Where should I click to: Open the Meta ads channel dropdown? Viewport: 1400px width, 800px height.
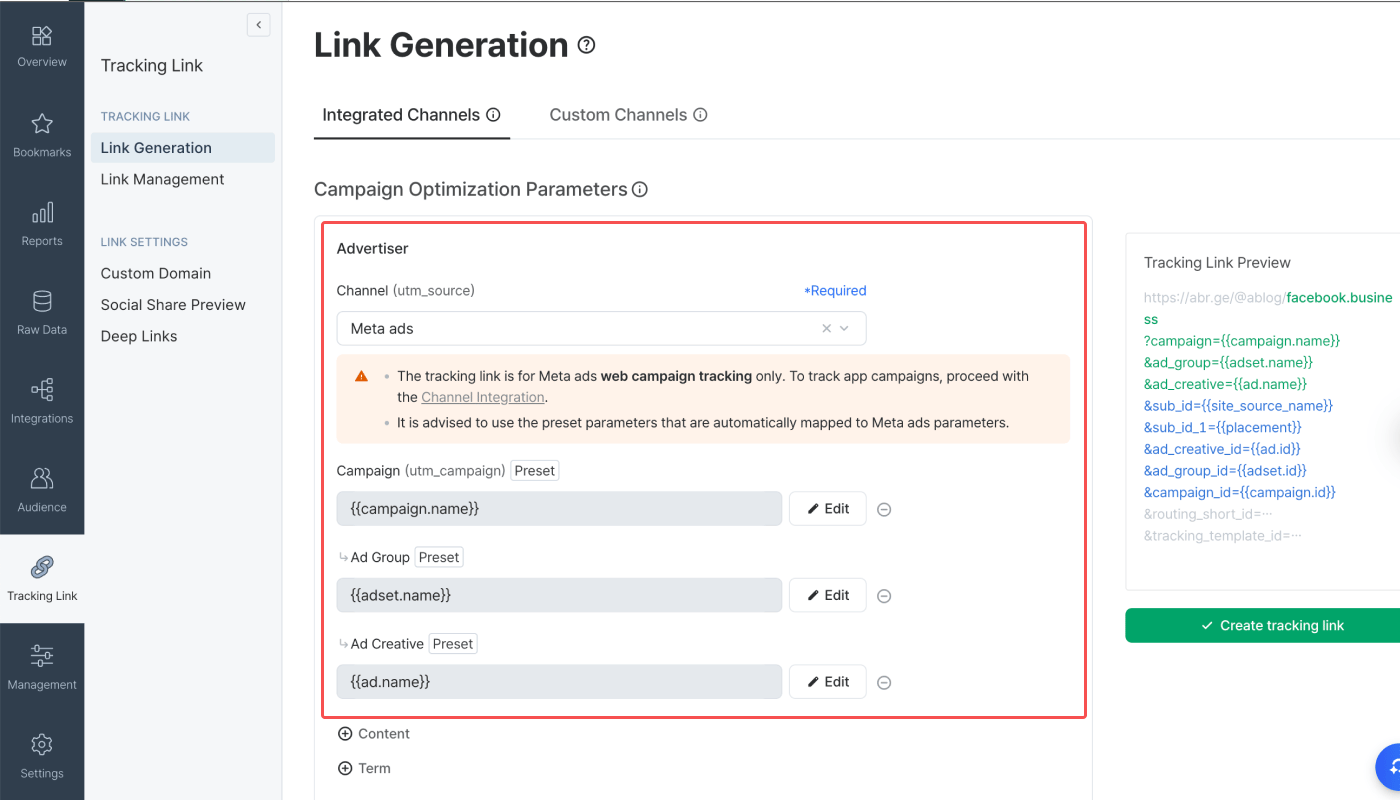click(x=601, y=328)
